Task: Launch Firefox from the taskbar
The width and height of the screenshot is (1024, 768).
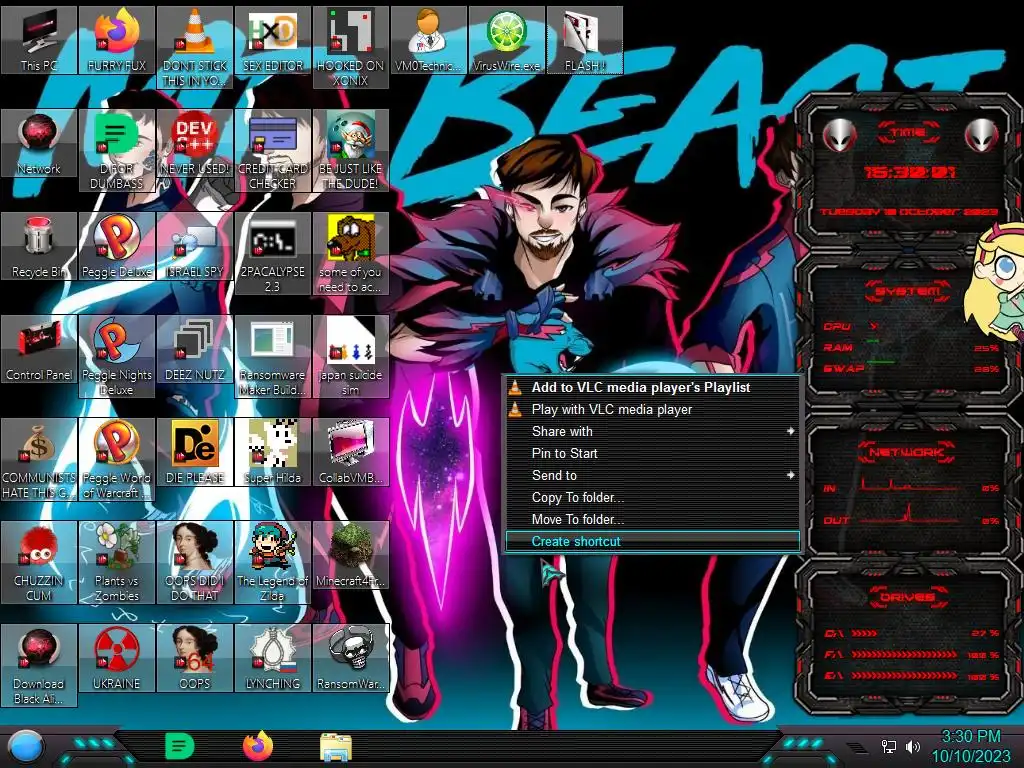Action: [x=258, y=746]
